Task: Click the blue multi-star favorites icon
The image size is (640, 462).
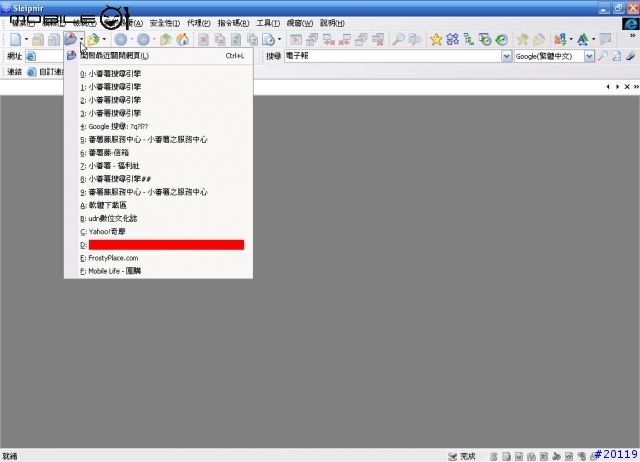Action: pos(452,40)
